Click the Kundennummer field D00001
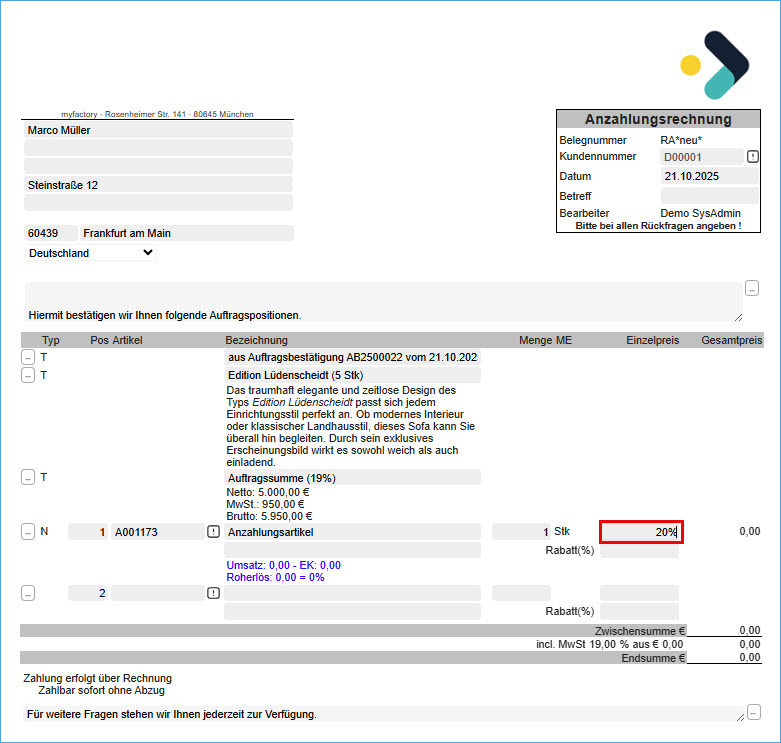 (702, 157)
